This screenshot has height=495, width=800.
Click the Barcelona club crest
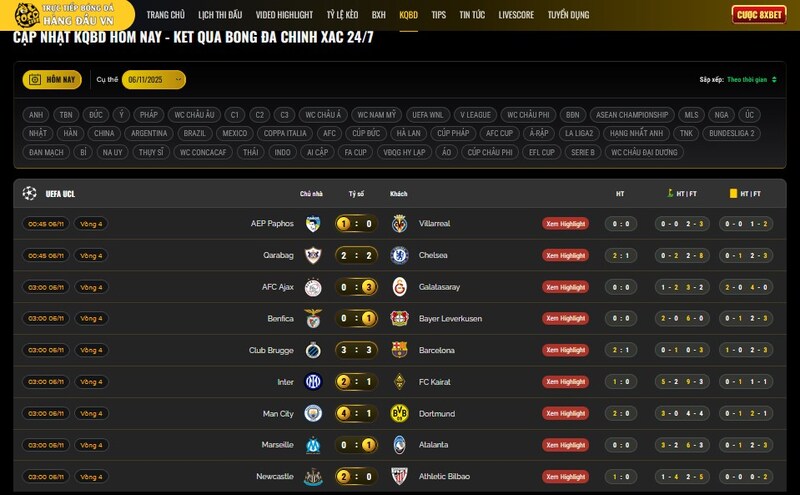pyautogui.click(x=399, y=350)
